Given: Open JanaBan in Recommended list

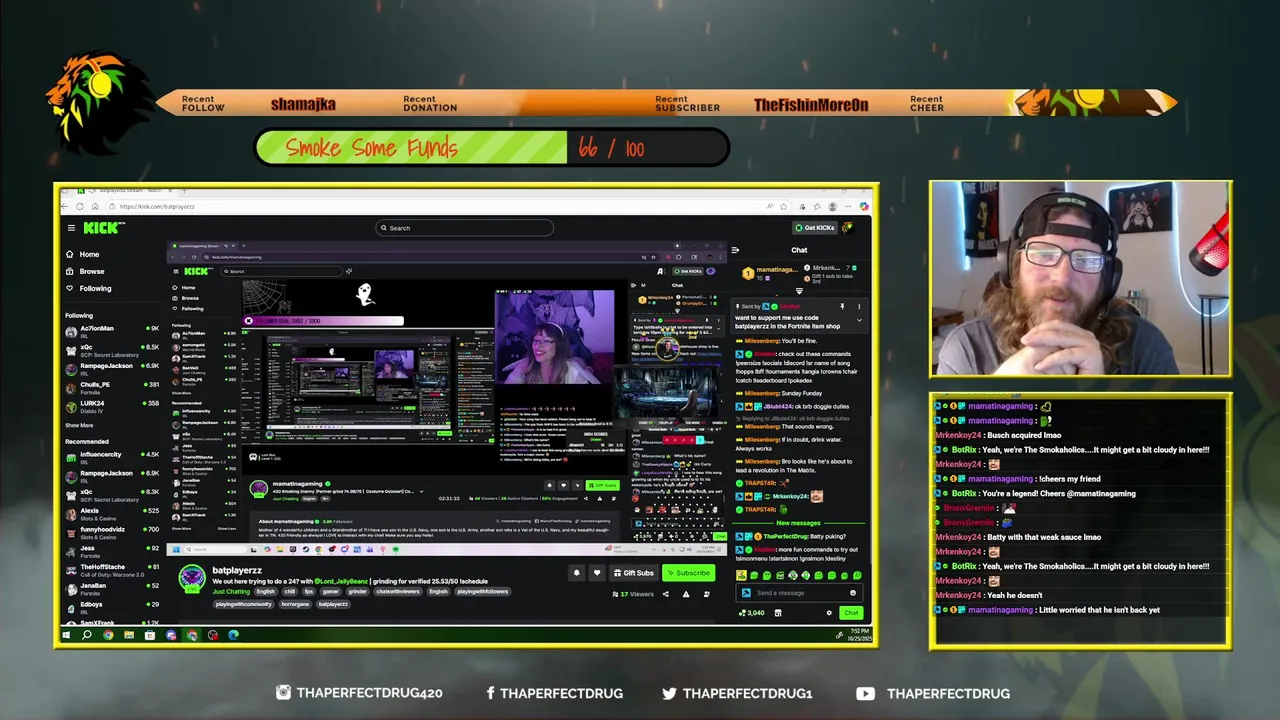Looking at the screenshot, I should click(x=112, y=589).
